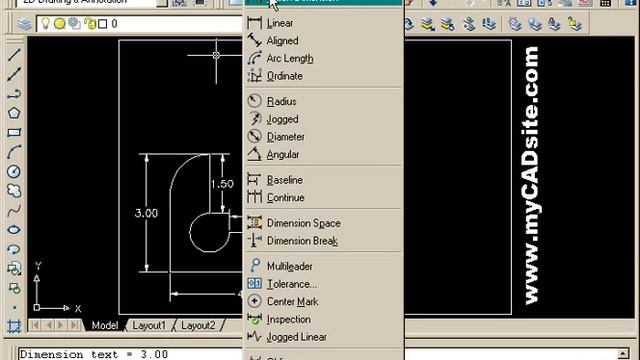The height and width of the screenshot is (360, 640).
Task: Go to previous layout tab arrow
Action: tap(49, 325)
